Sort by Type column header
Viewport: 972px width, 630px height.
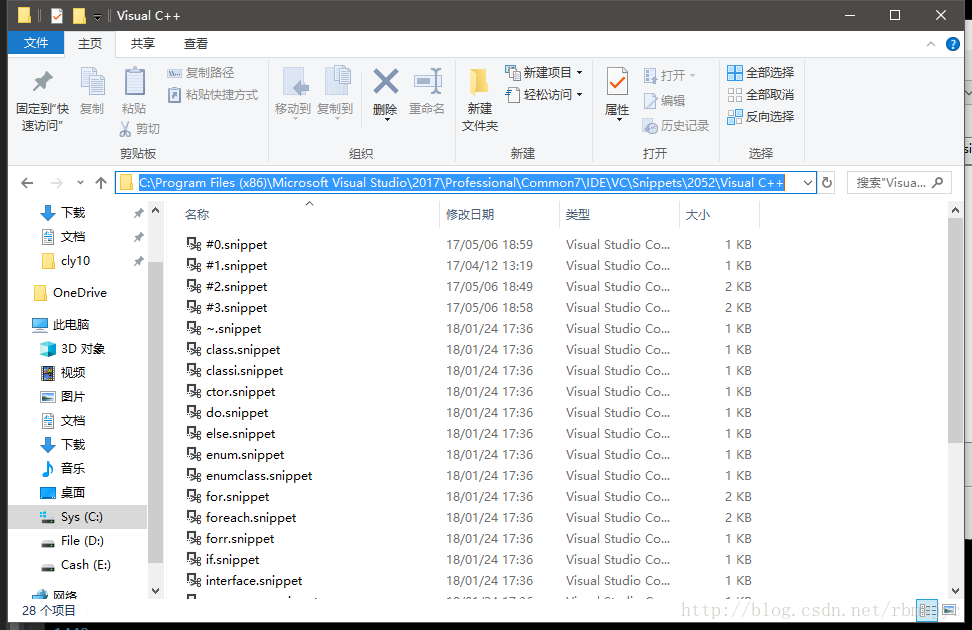click(578, 215)
